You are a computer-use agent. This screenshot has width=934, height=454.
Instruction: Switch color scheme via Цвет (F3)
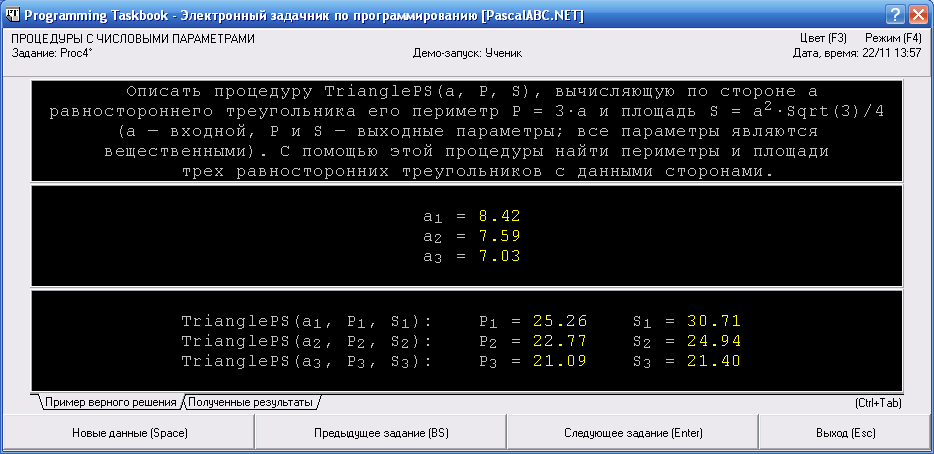click(823, 38)
